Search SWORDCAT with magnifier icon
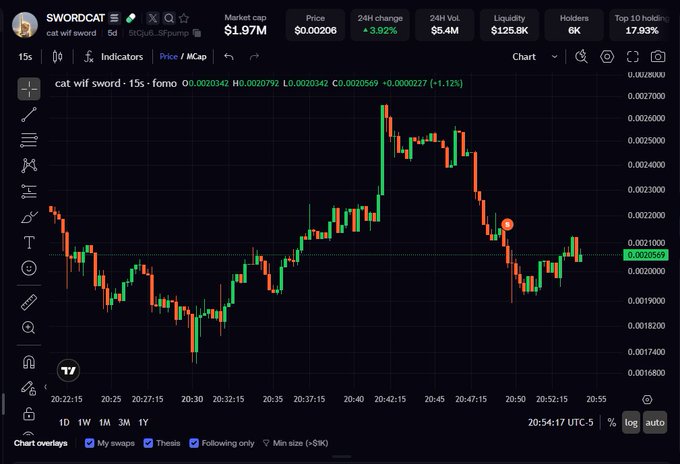 pyautogui.click(x=169, y=18)
